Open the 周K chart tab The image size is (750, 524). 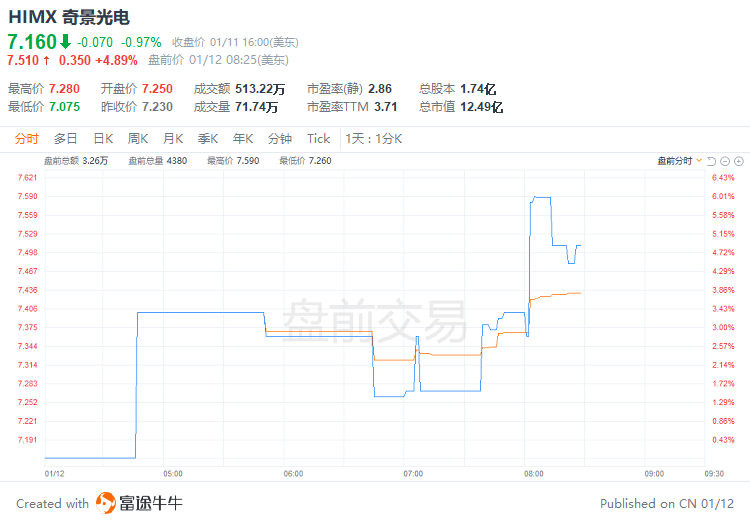[138, 139]
